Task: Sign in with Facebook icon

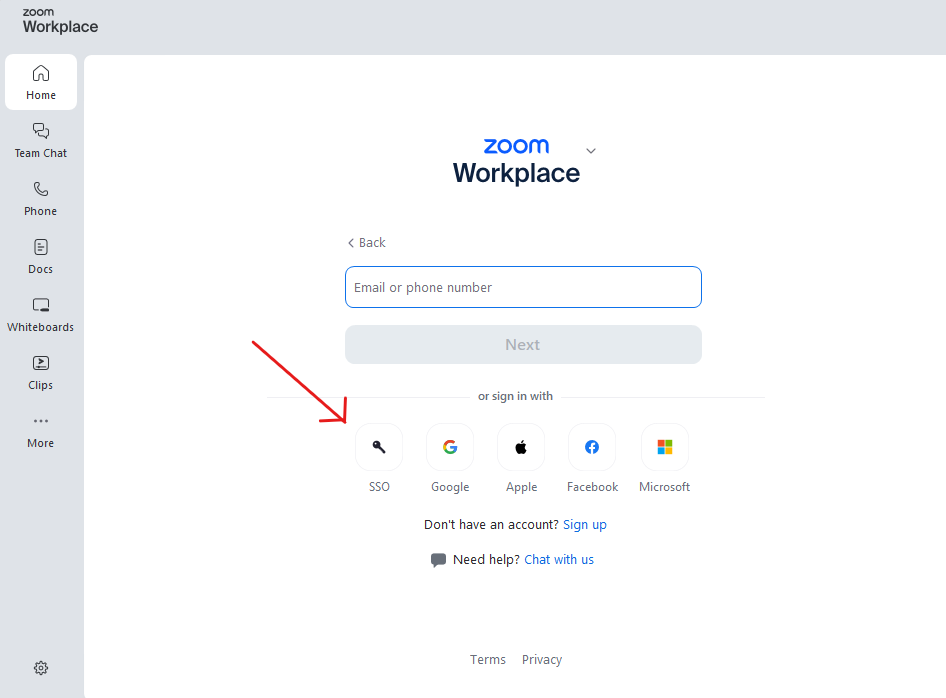Action: point(592,447)
